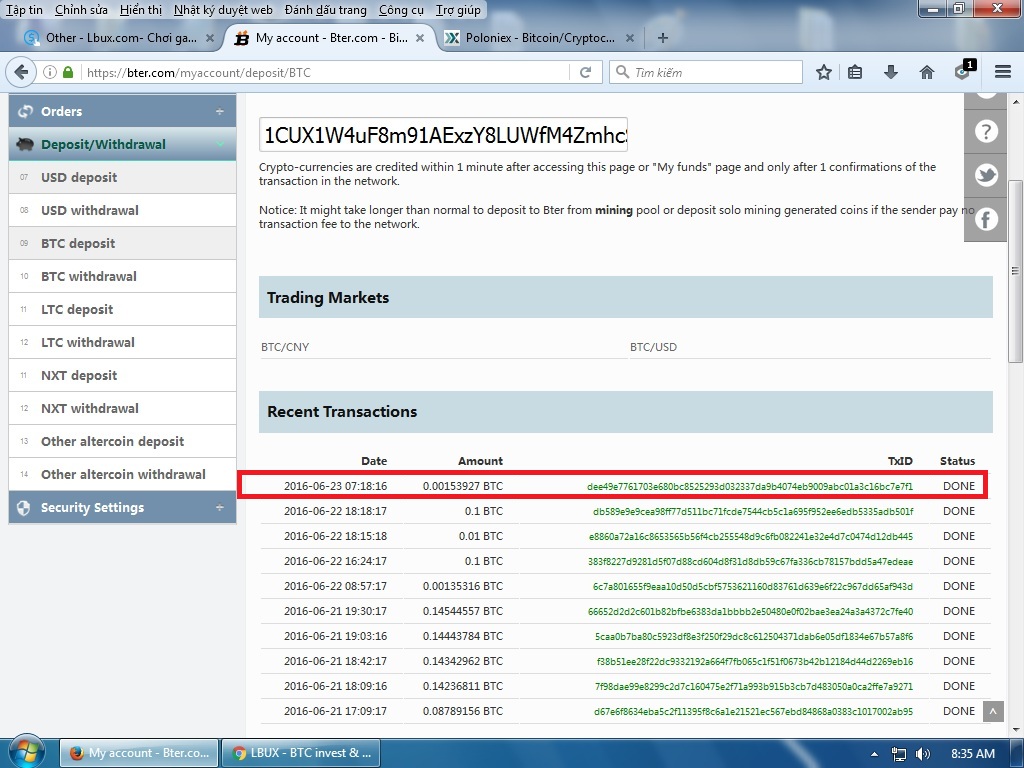Image resolution: width=1024 pixels, height=768 pixels.
Task: Open the Twitter share icon
Action: coord(986,175)
